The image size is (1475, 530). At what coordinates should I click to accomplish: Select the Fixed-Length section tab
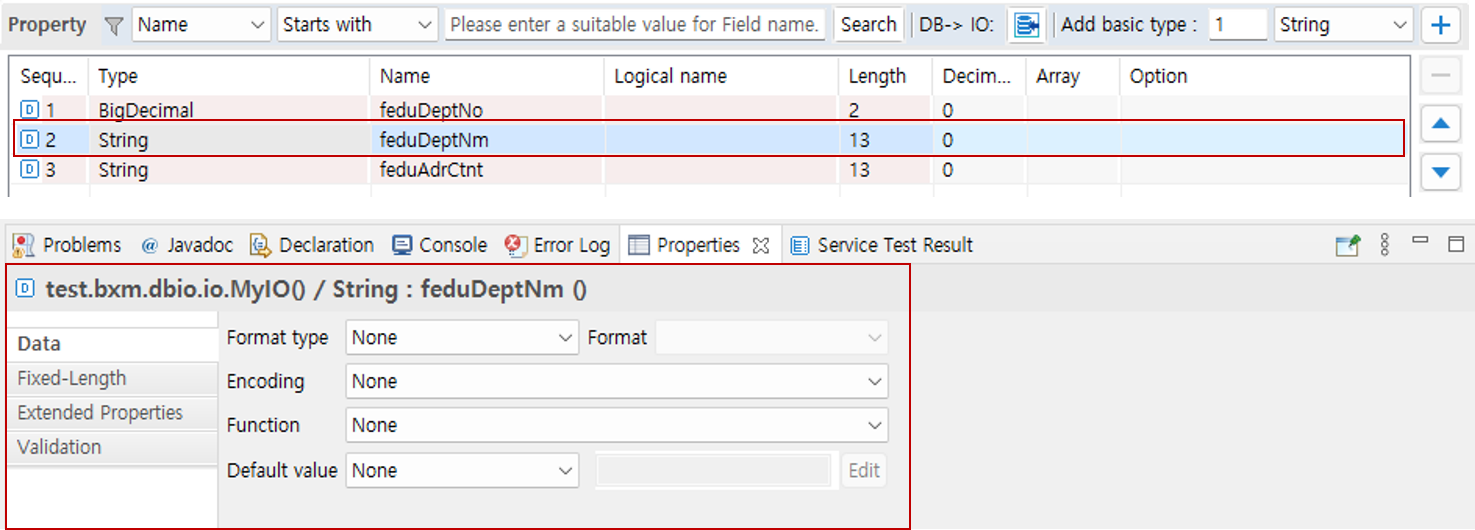[113, 379]
